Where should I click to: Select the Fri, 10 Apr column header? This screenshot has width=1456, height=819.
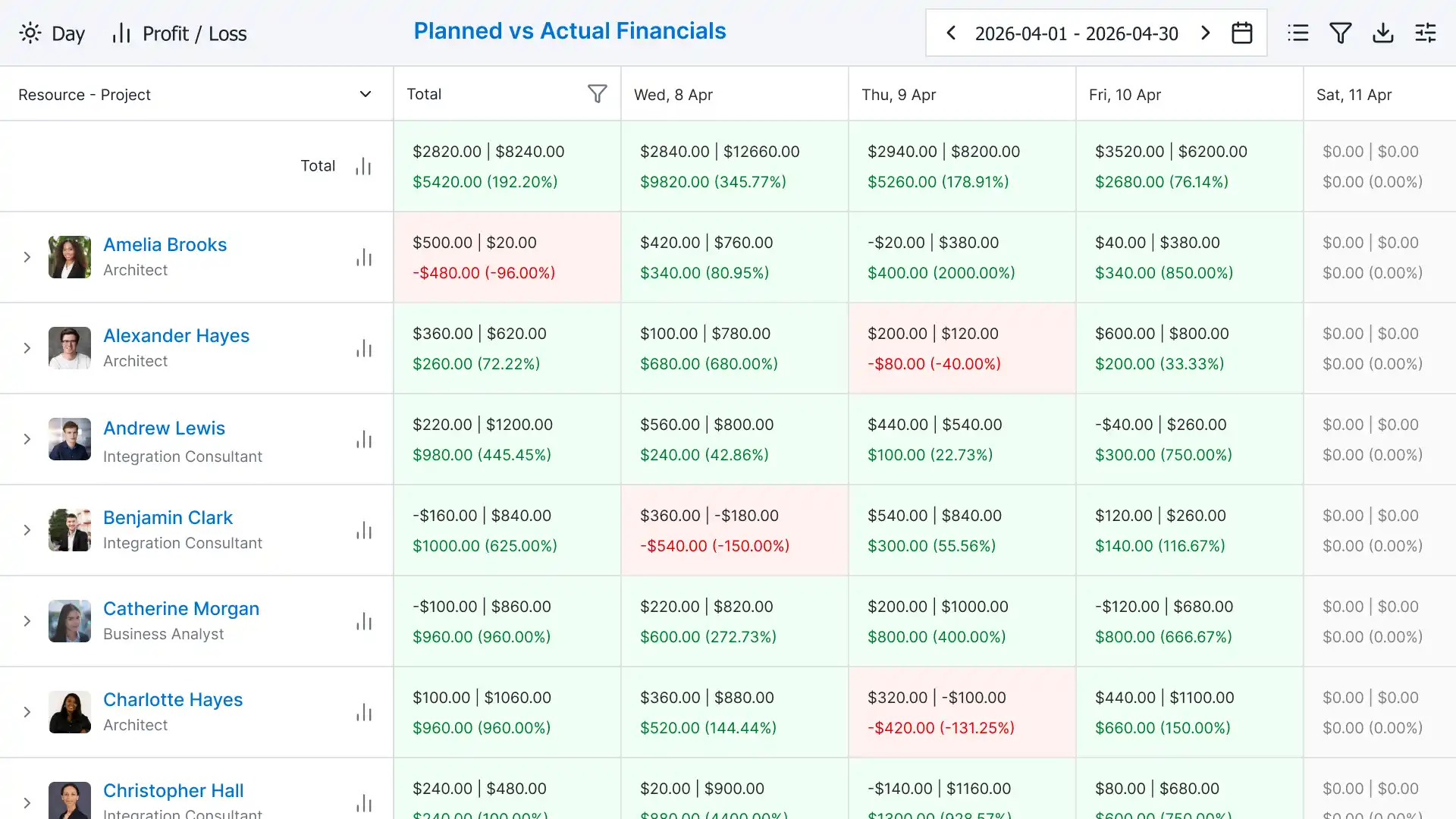(x=1189, y=94)
